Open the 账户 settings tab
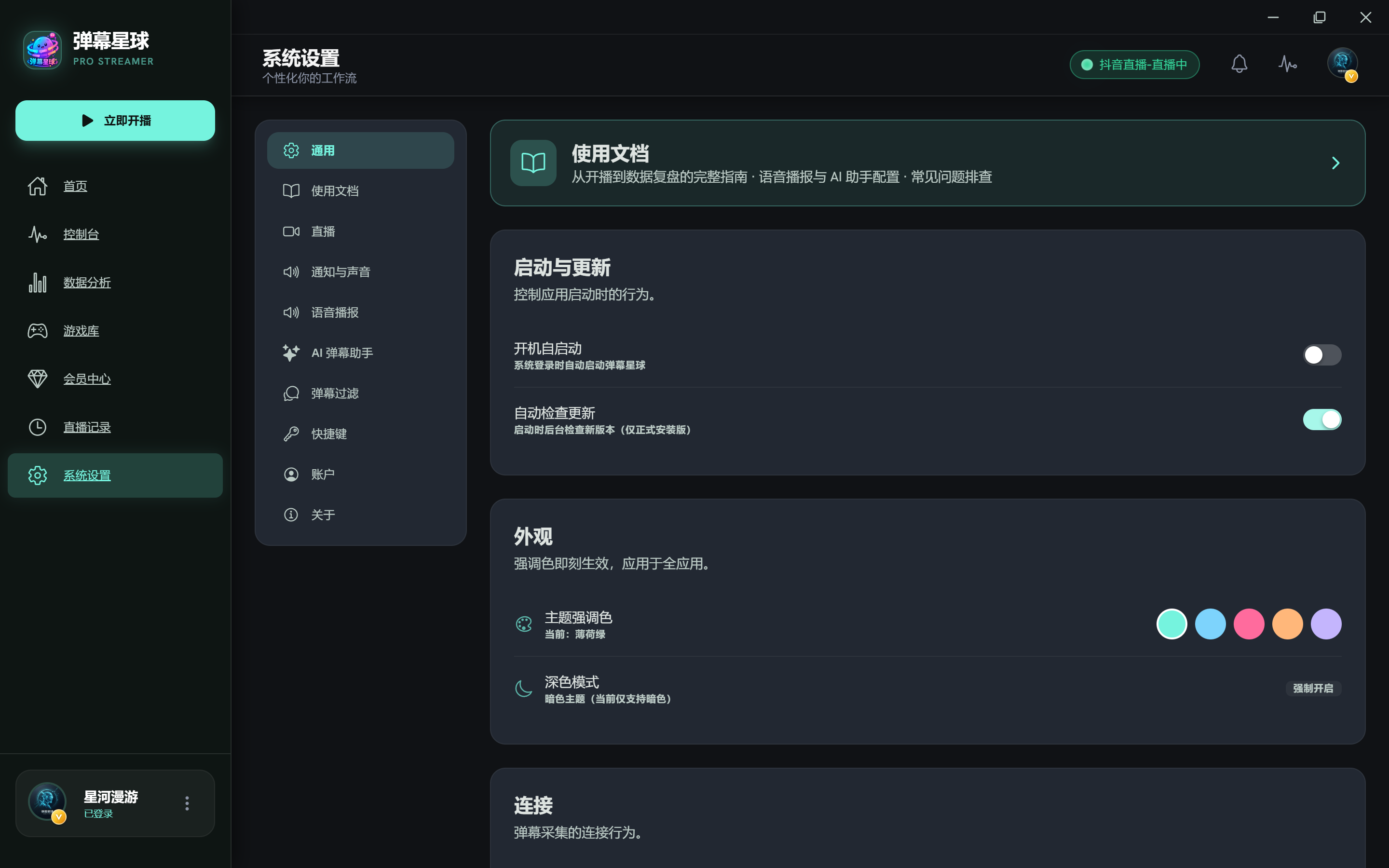 click(360, 474)
